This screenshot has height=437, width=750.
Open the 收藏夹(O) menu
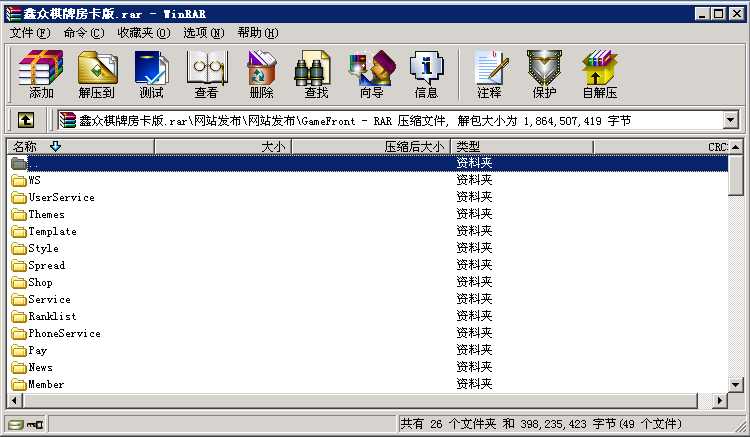143,33
